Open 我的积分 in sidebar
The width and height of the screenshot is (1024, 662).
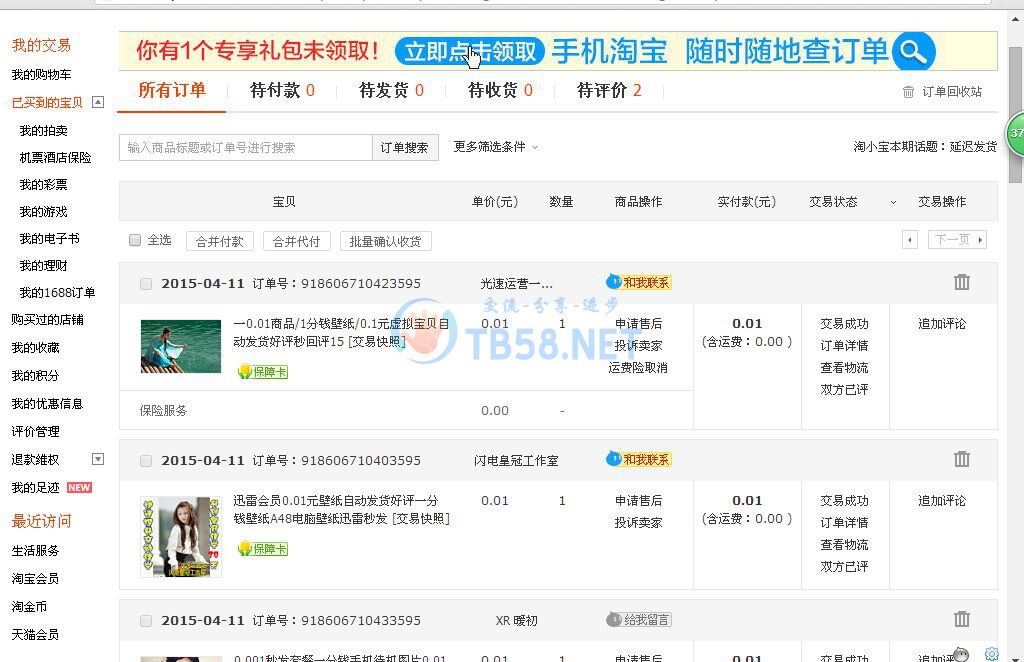[35, 375]
